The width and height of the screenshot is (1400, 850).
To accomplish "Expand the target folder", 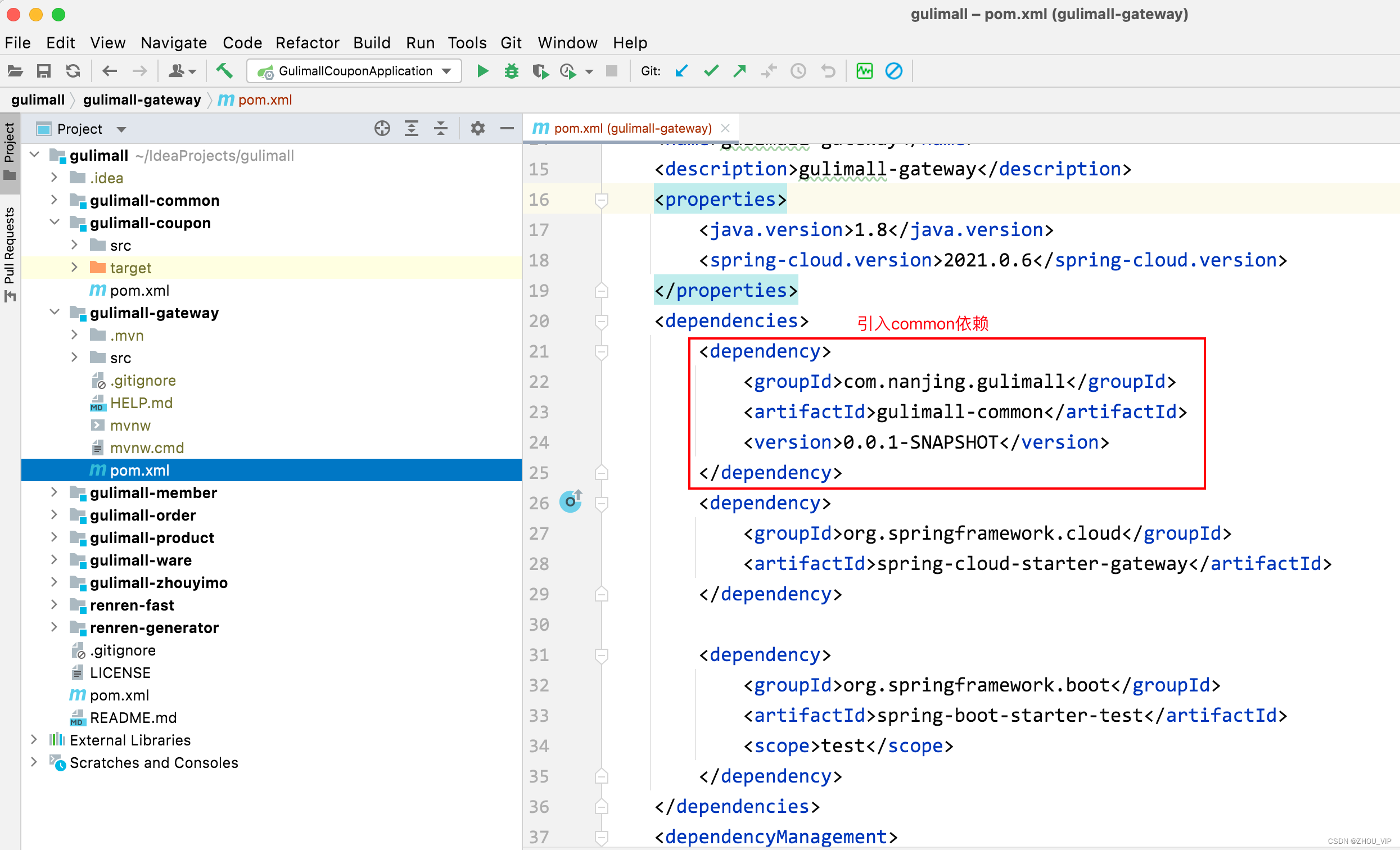I will (x=74, y=267).
